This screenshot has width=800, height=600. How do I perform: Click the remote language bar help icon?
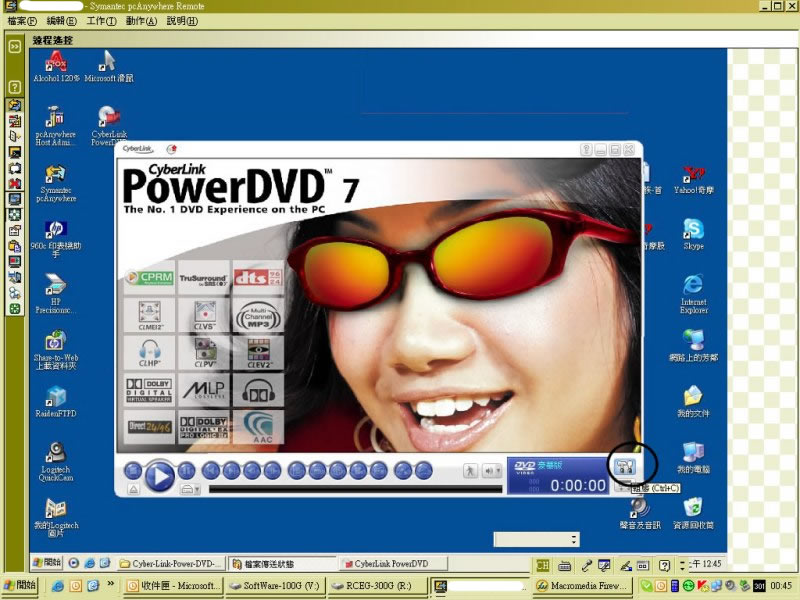click(x=664, y=565)
